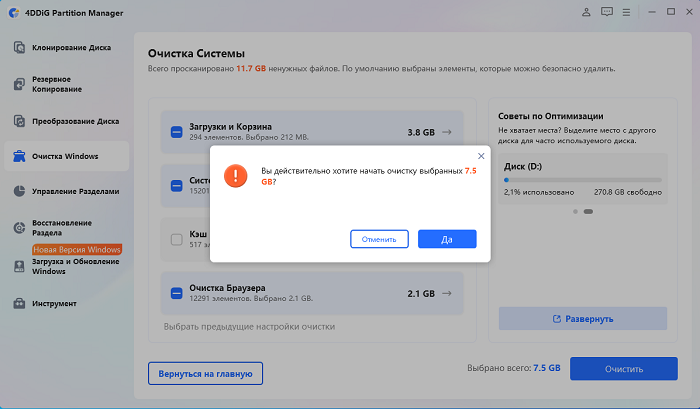Viewport: 700px width, 409px height.
Task: Click the 3.8 GB size value
Action: click(421, 133)
